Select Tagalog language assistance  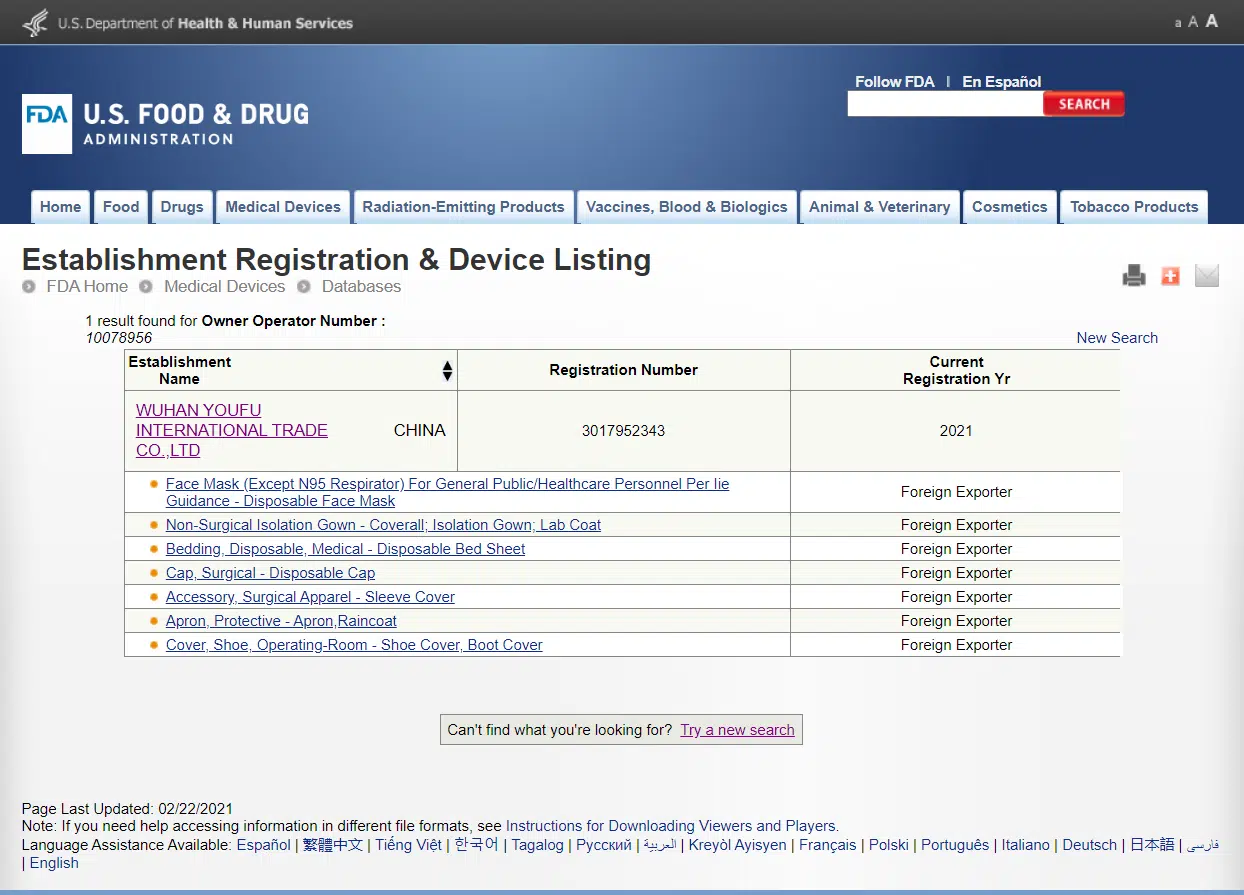(x=538, y=845)
